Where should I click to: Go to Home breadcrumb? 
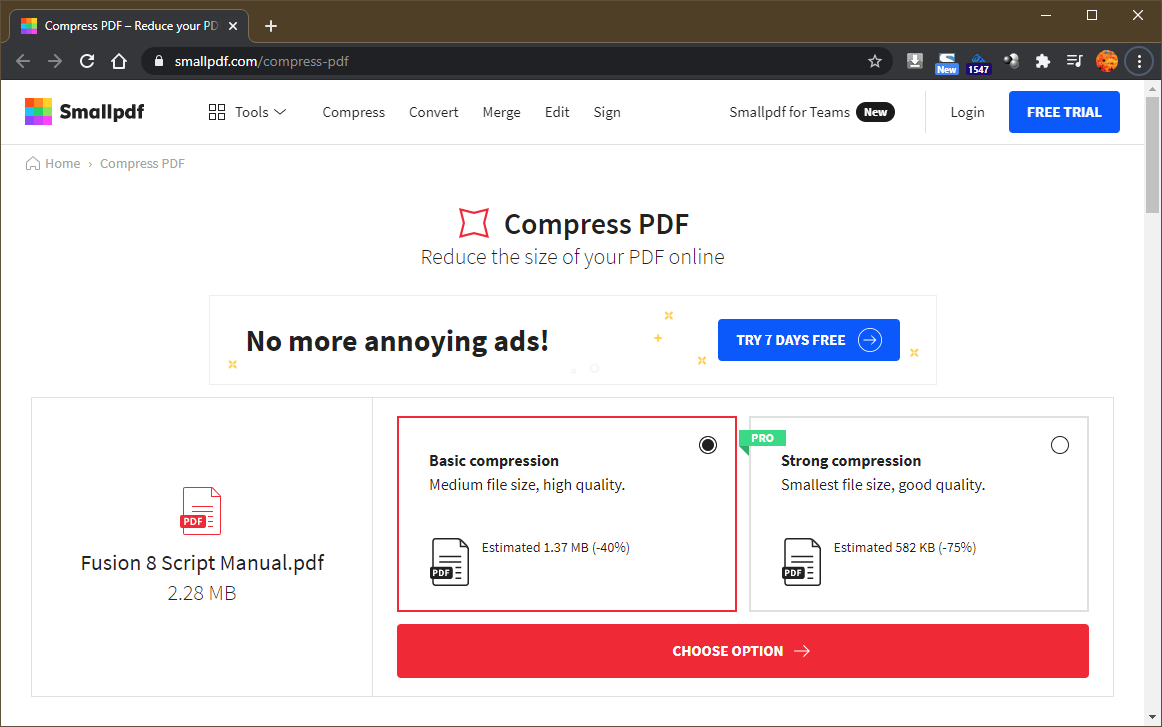click(x=53, y=163)
